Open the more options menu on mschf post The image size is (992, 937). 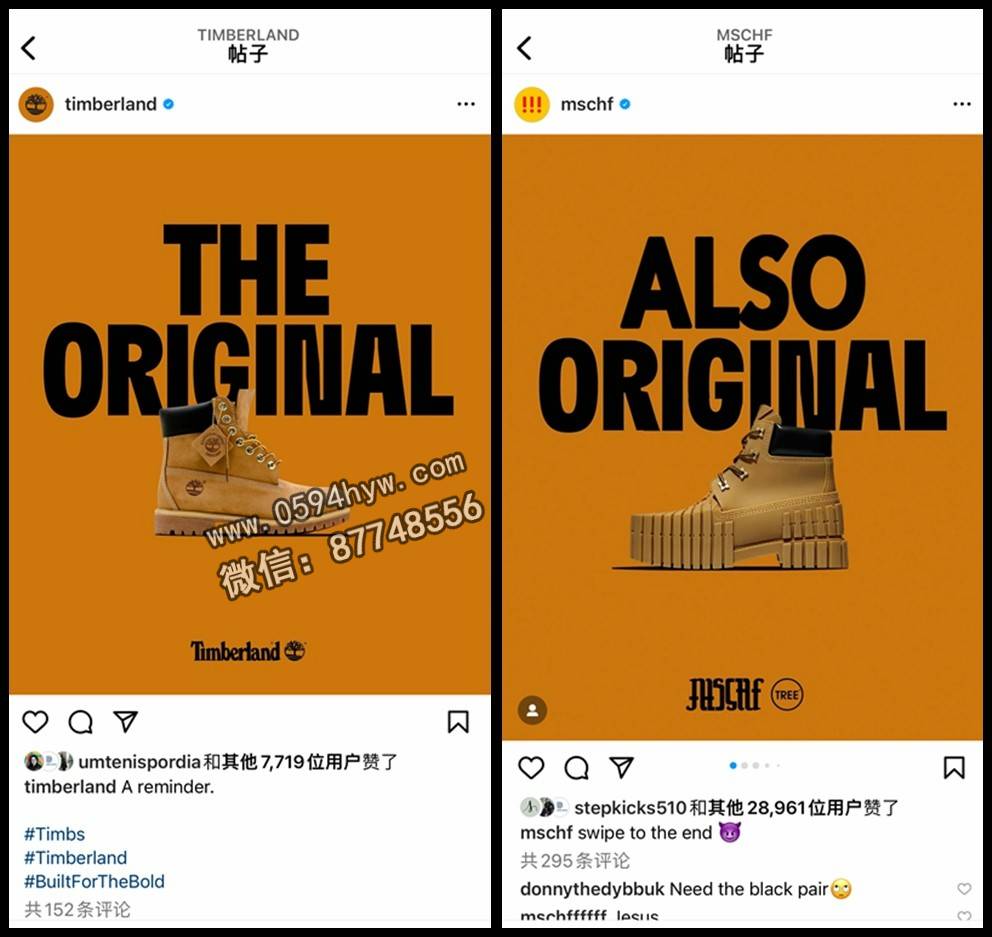click(x=962, y=104)
